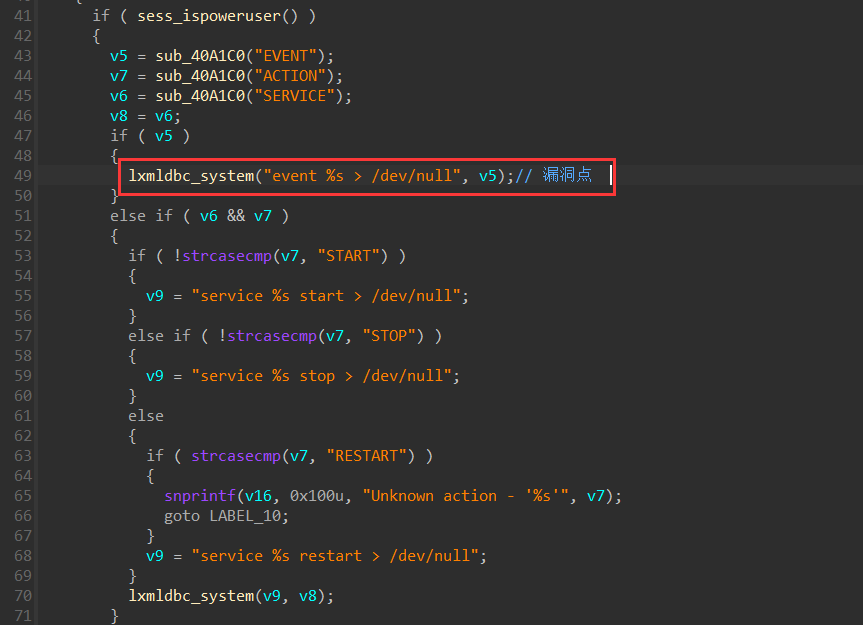Image resolution: width=863 pixels, height=625 pixels.
Task: Click variable v16 on line 65
Action: [258, 496]
